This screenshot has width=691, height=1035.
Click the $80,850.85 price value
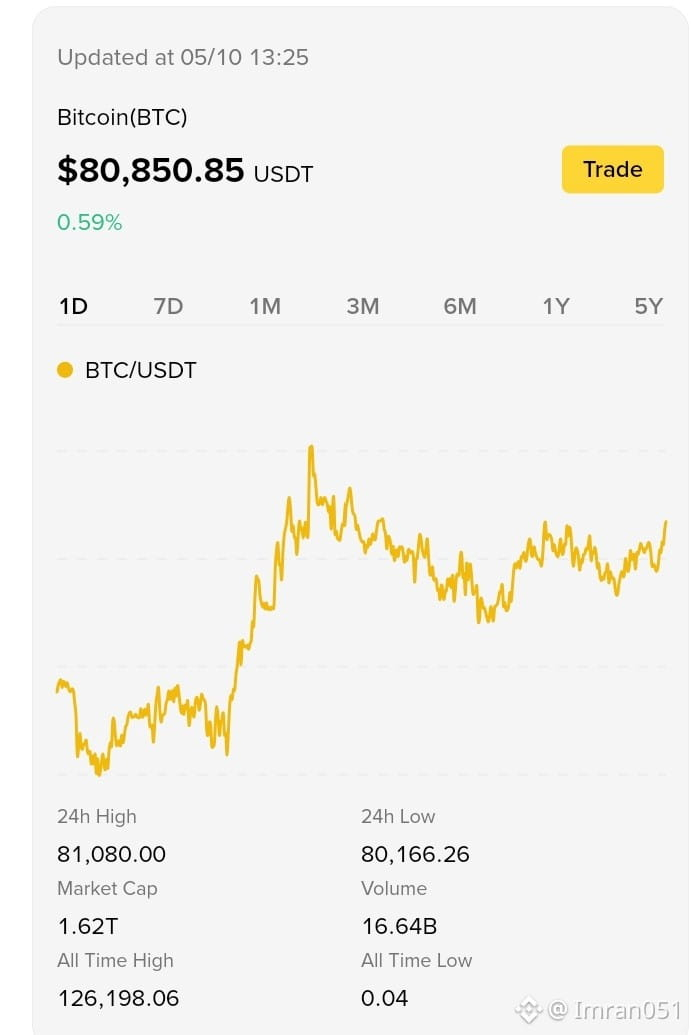150,170
